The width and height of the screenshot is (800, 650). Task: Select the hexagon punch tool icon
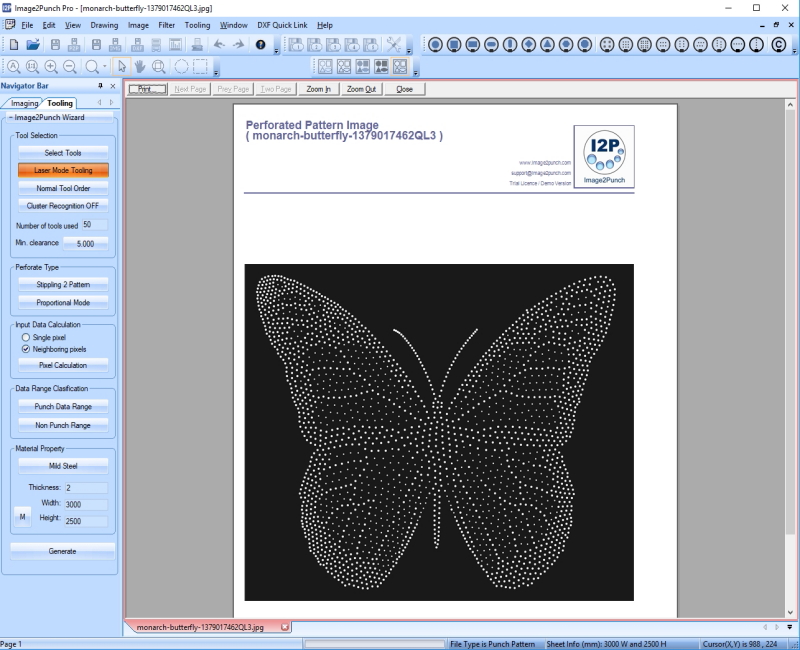566,45
